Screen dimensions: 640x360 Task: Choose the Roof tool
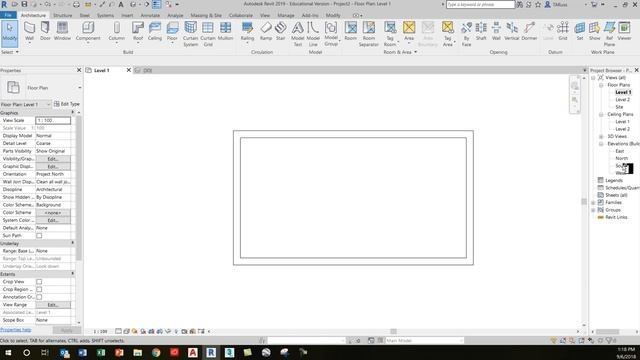tap(138, 32)
